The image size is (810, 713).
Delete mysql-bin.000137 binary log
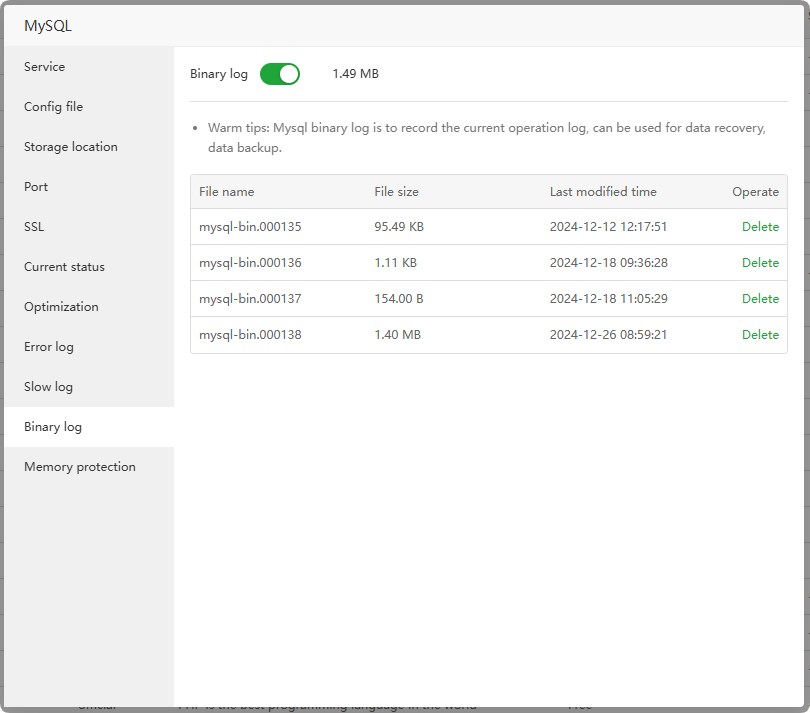(760, 299)
